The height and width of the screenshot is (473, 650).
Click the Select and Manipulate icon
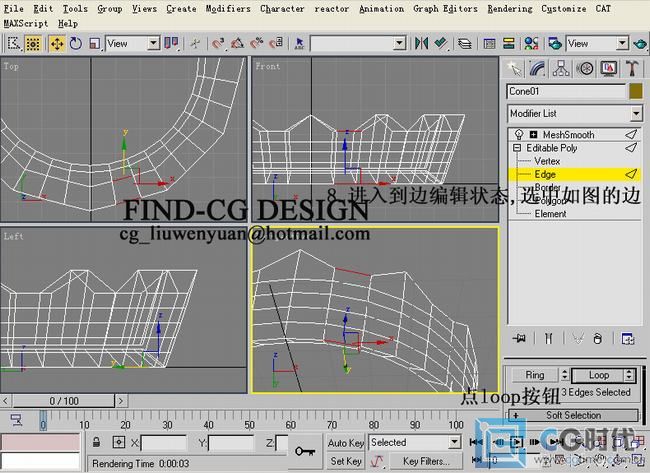tap(195, 43)
